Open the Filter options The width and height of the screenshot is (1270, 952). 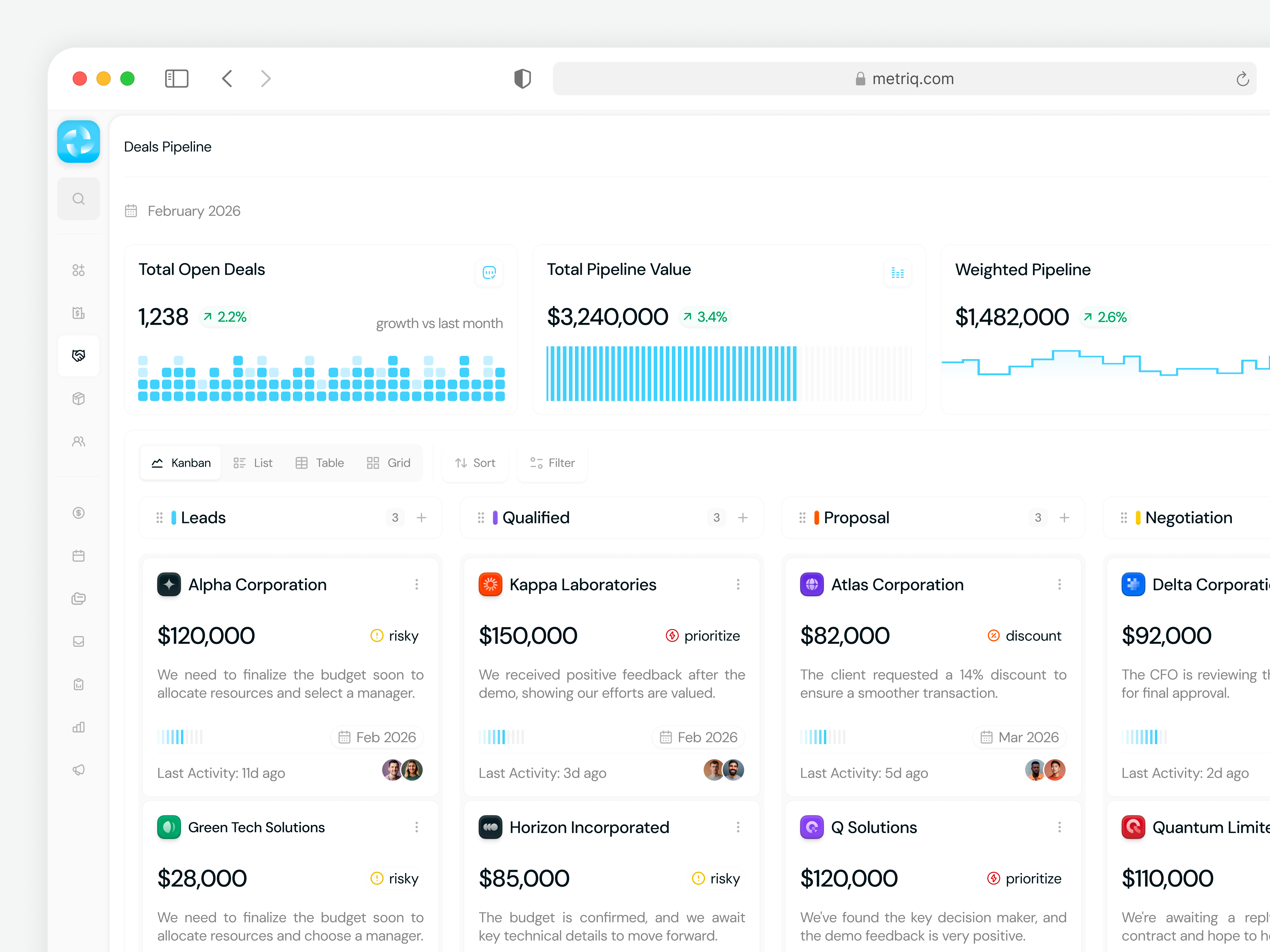[x=552, y=463]
